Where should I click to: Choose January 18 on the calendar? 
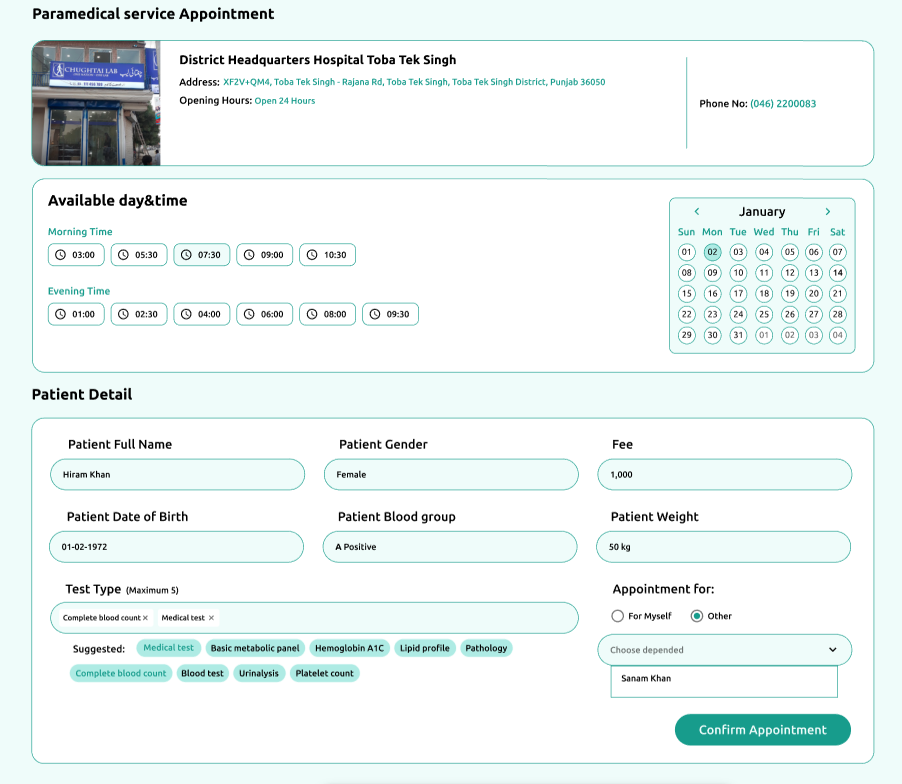[x=764, y=293]
